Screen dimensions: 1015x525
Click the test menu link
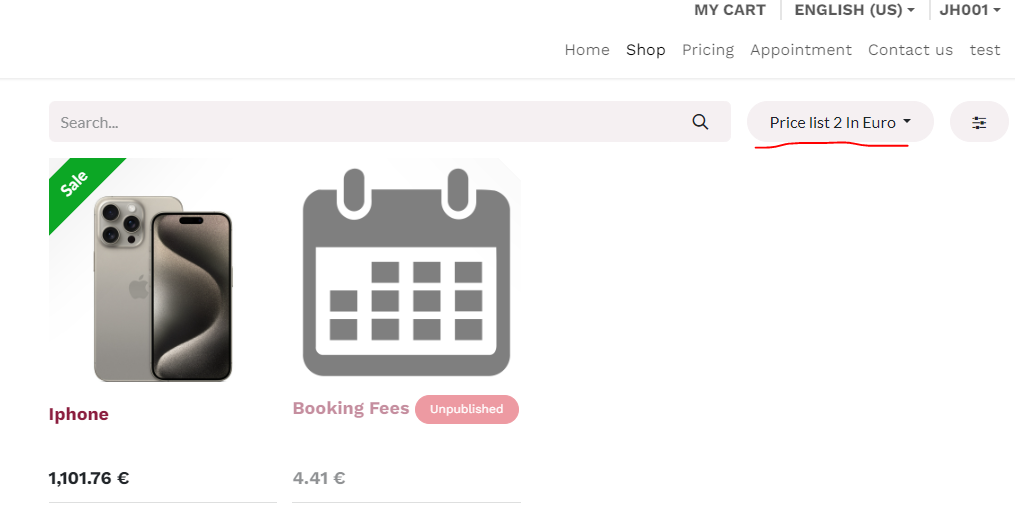point(985,50)
